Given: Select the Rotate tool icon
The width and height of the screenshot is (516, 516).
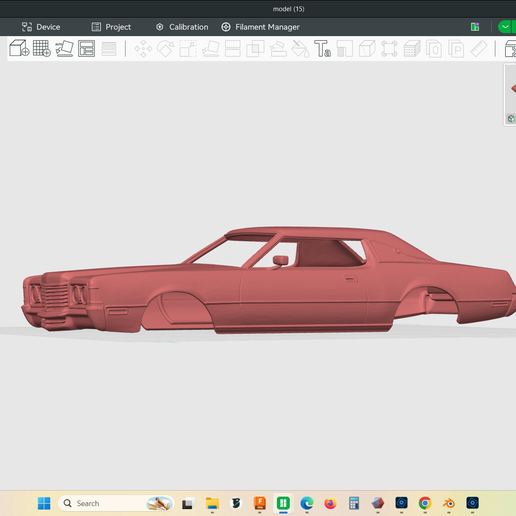Looking at the screenshot, I should [165, 49].
